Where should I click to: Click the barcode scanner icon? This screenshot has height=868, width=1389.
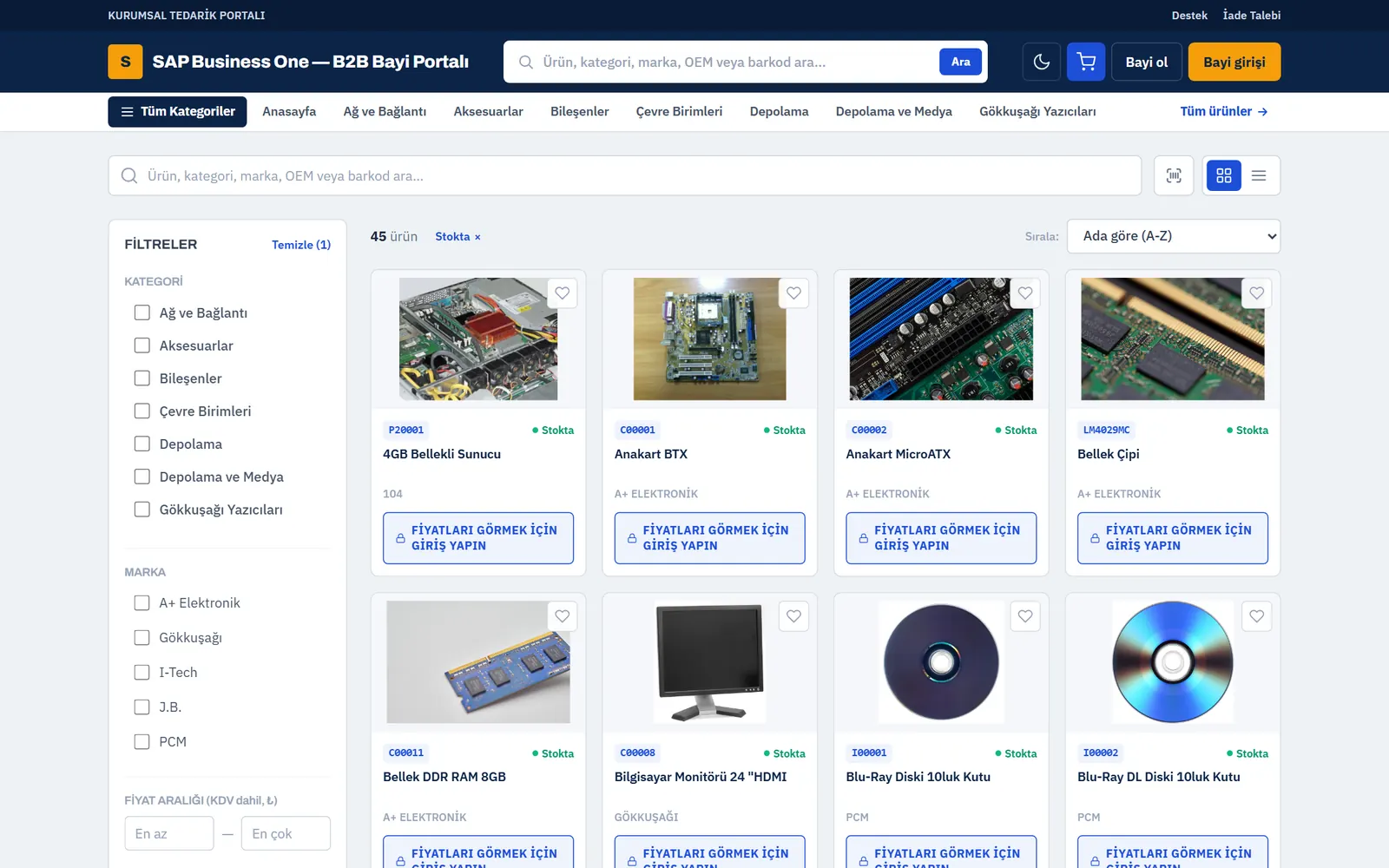coord(1174,175)
